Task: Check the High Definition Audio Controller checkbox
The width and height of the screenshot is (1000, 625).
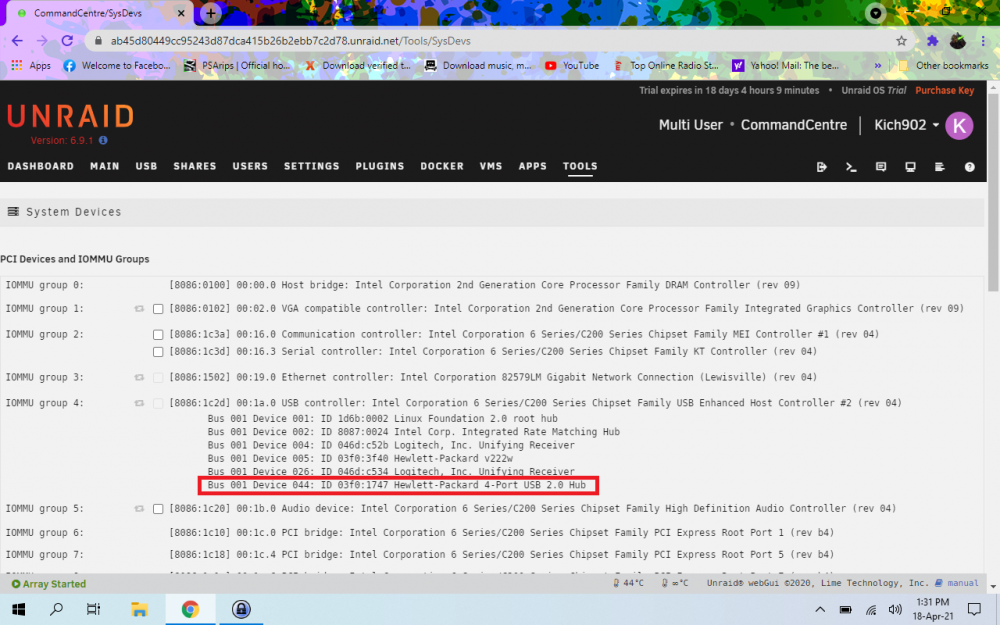Action: tap(158, 509)
